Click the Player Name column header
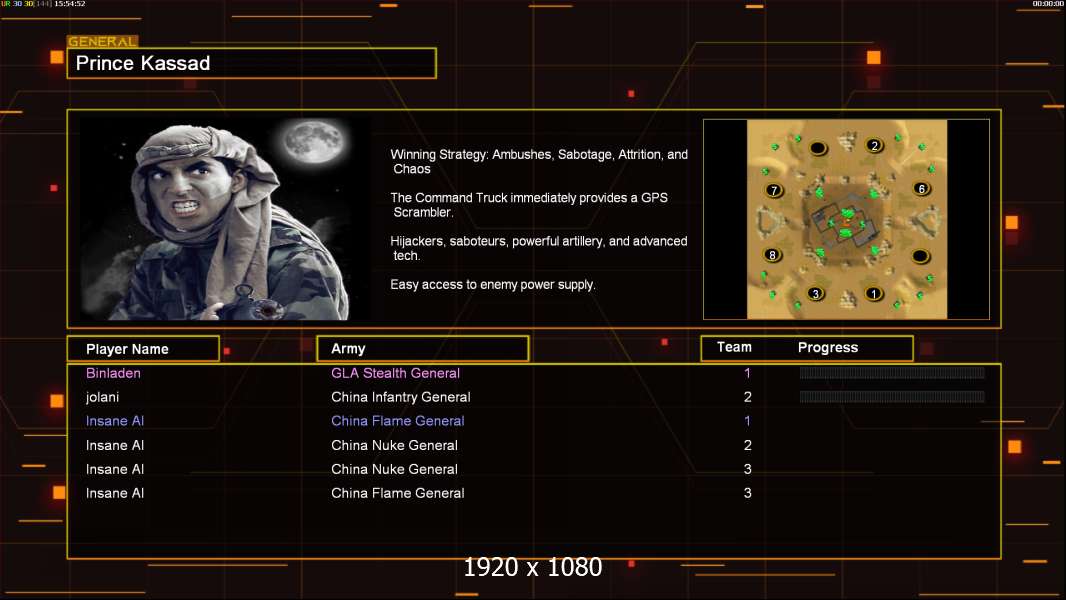This screenshot has height=600, width=1066. point(143,349)
